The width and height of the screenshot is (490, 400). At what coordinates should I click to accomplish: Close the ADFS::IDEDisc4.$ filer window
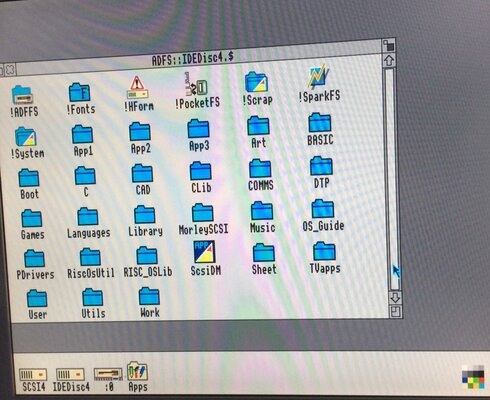pos(10,70)
